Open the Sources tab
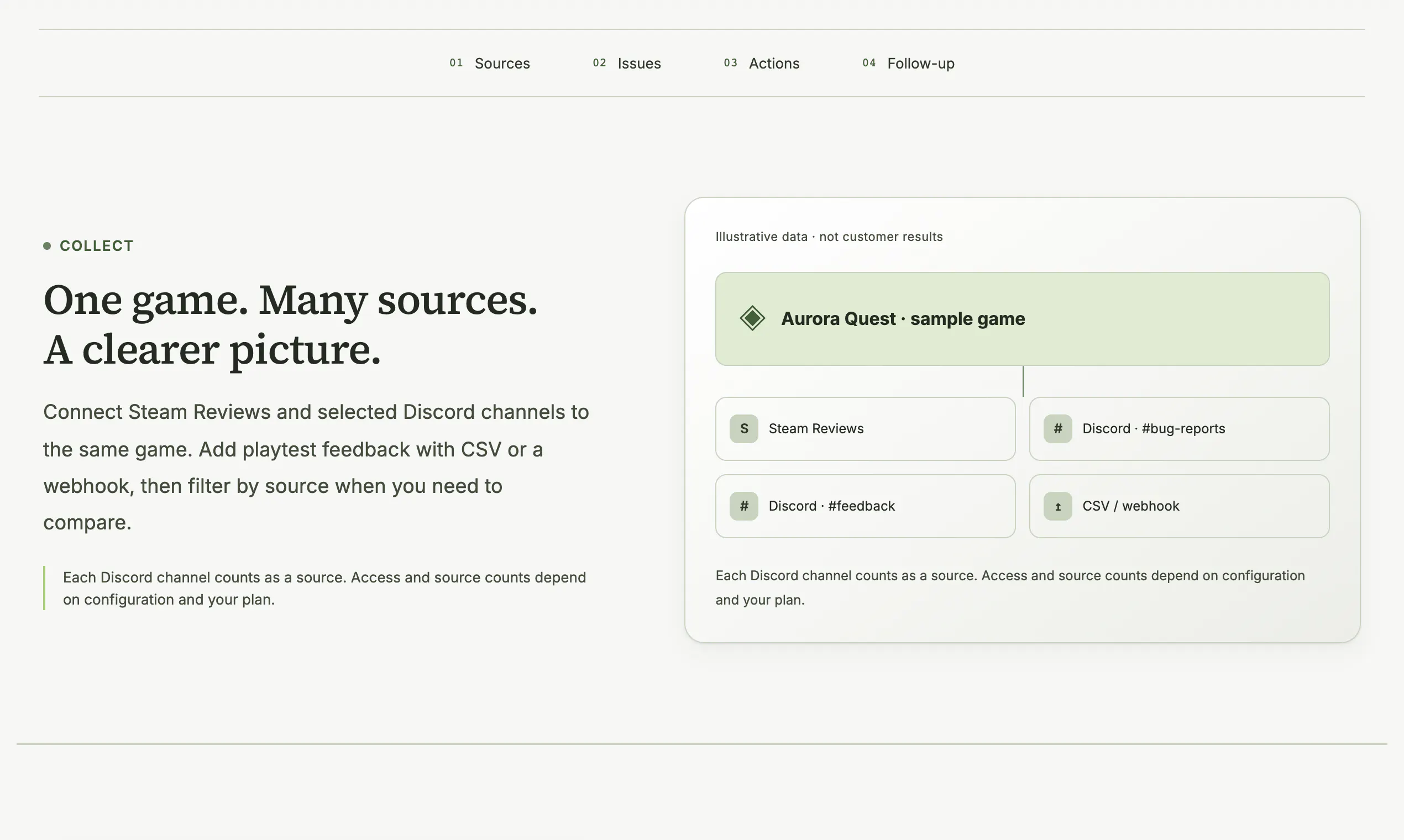This screenshot has width=1404, height=840. [x=490, y=64]
